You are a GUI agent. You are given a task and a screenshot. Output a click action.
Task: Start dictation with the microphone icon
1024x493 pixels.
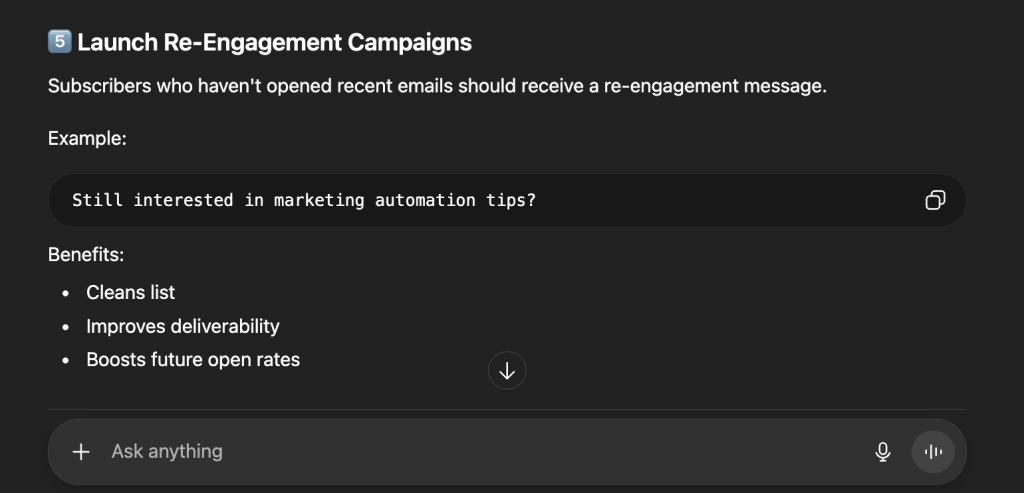point(883,452)
